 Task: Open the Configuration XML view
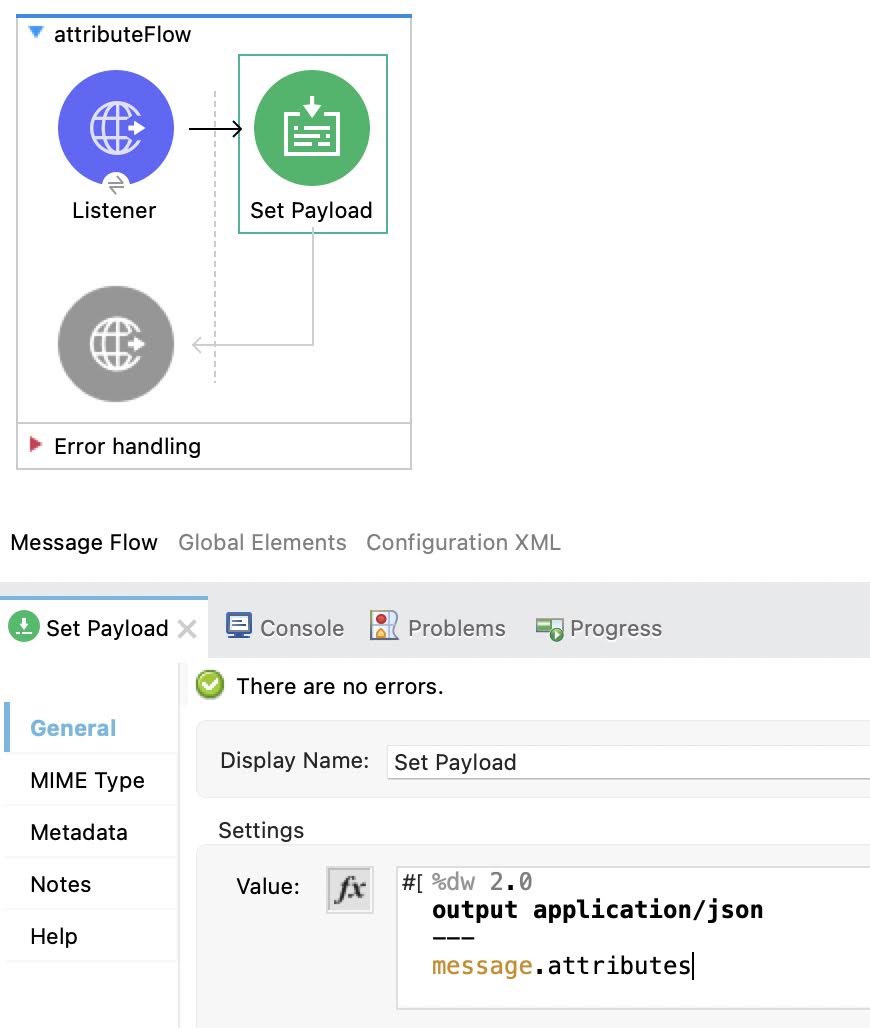464,542
